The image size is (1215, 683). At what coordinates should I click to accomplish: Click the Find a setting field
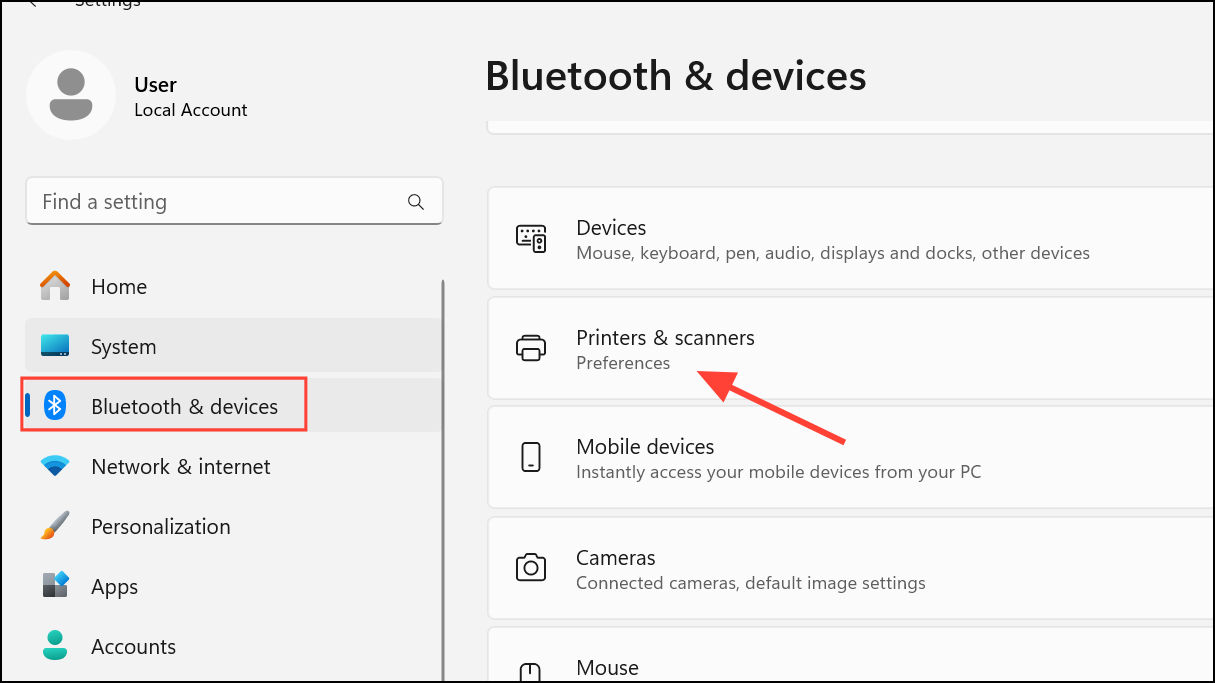click(220, 202)
